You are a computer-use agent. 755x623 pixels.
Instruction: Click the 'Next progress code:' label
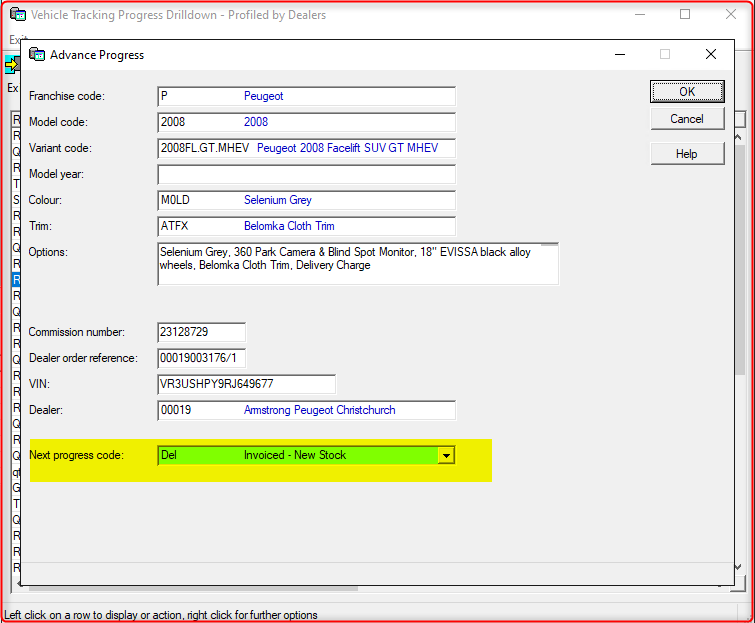click(x=76, y=455)
